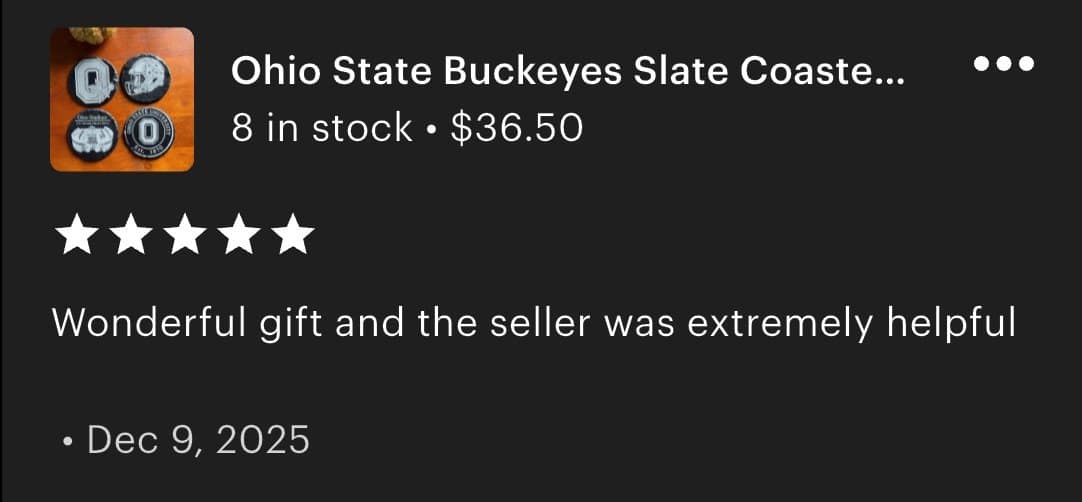Image resolution: width=1082 pixels, height=502 pixels.
Task: Open the three-dot more options menu
Action: pos(1003,64)
